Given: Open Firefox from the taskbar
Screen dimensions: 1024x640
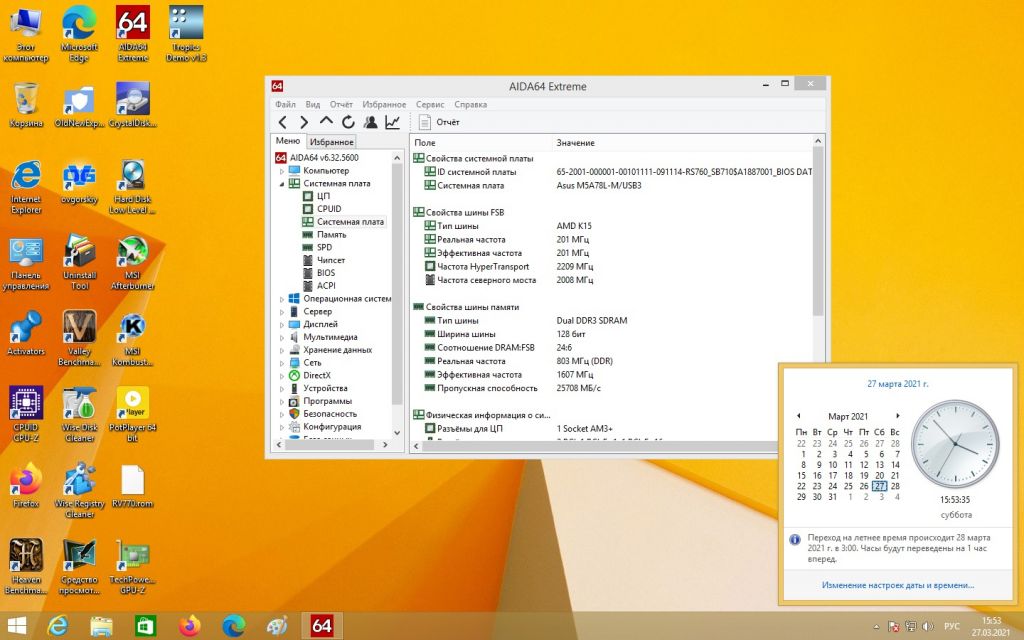Looking at the screenshot, I should click(x=189, y=626).
